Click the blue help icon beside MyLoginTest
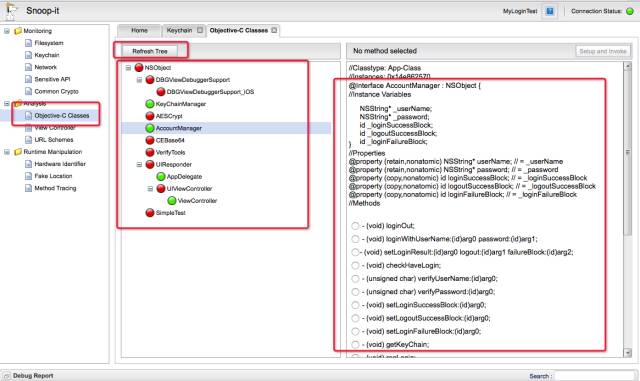 pyautogui.click(x=550, y=11)
